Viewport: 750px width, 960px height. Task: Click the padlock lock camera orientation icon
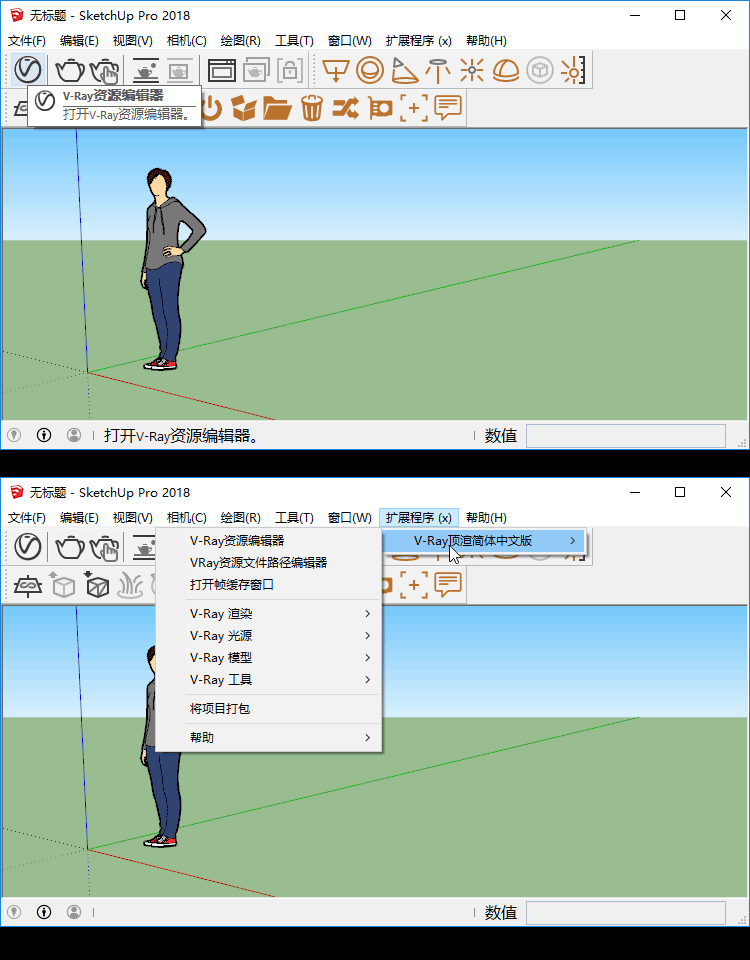[x=290, y=70]
